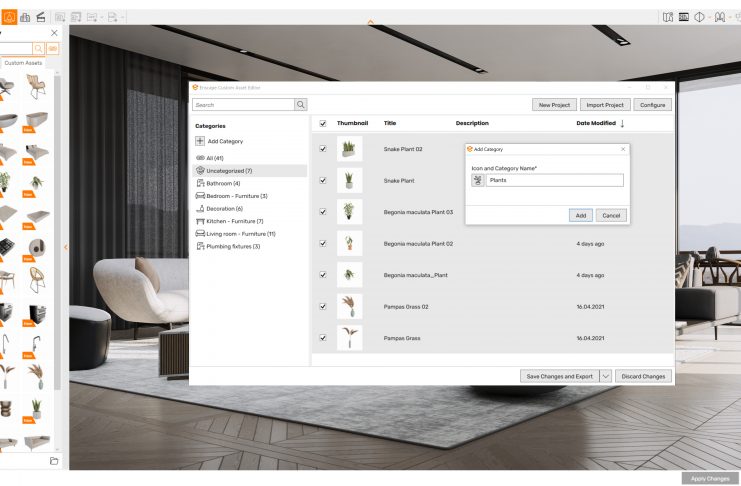Toggle the select-all checkbox in table header
Image resolution: width=741 pixels, height=486 pixels.
pos(322,123)
